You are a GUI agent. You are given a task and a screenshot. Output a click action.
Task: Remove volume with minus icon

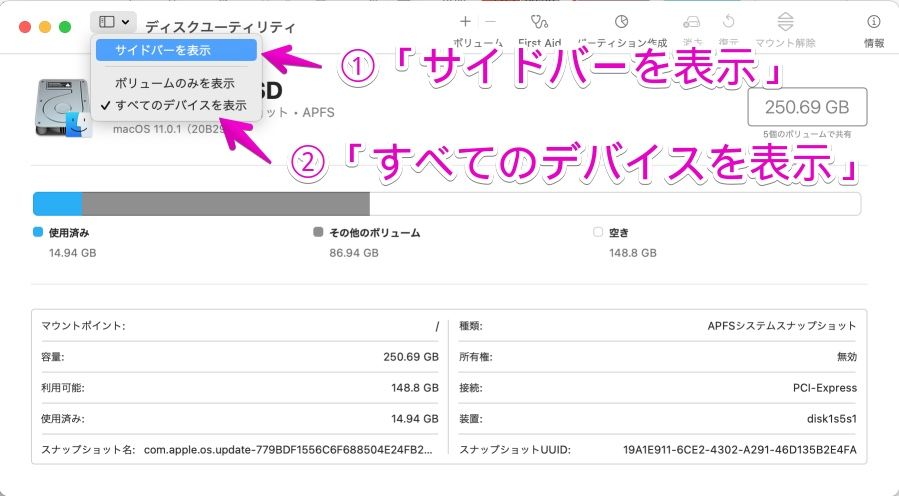pyautogui.click(x=490, y=22)
